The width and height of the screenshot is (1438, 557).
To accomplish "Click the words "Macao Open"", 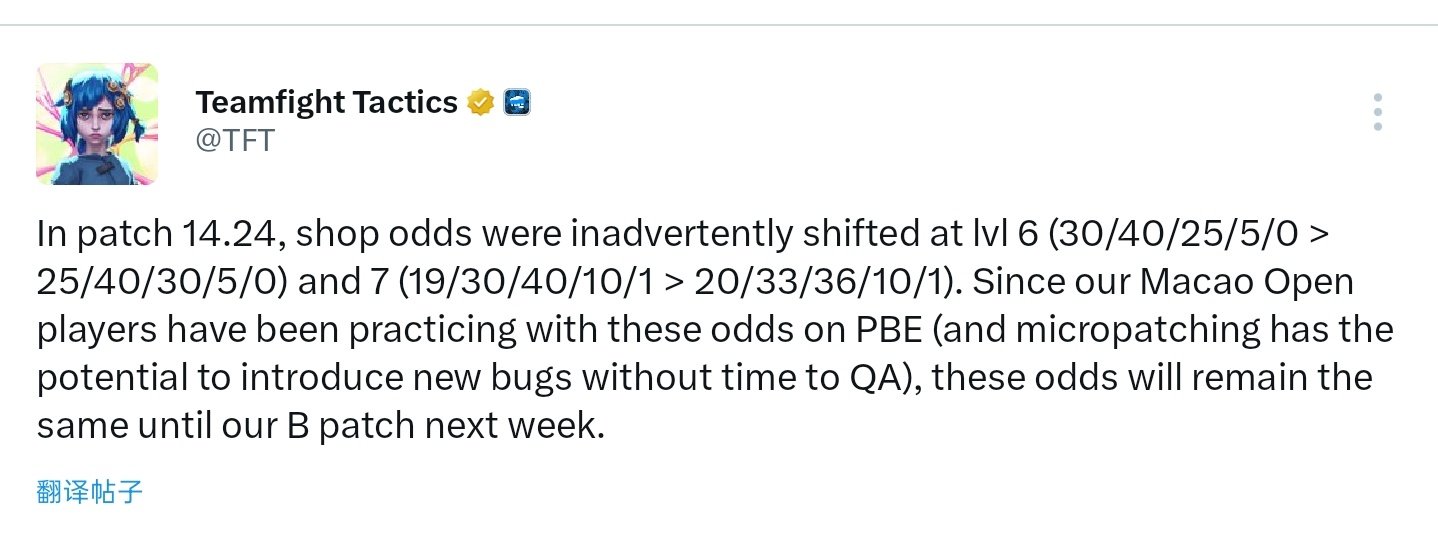I will tap(1246, 282).
